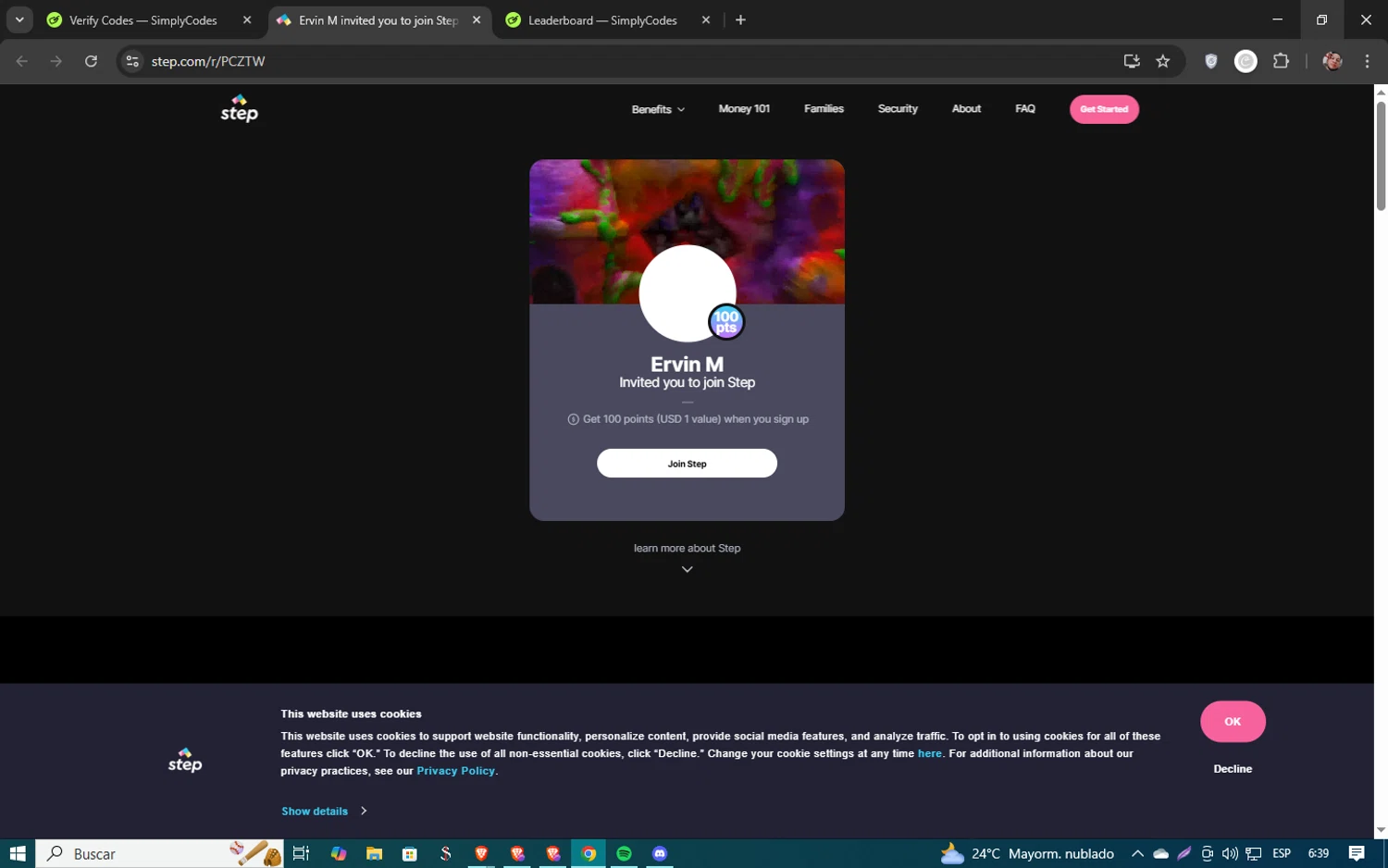The width and height of the screenshot is (1388, 868).
Task: Close the Ervin M invited you tab
Action: (x=477, y=20)
